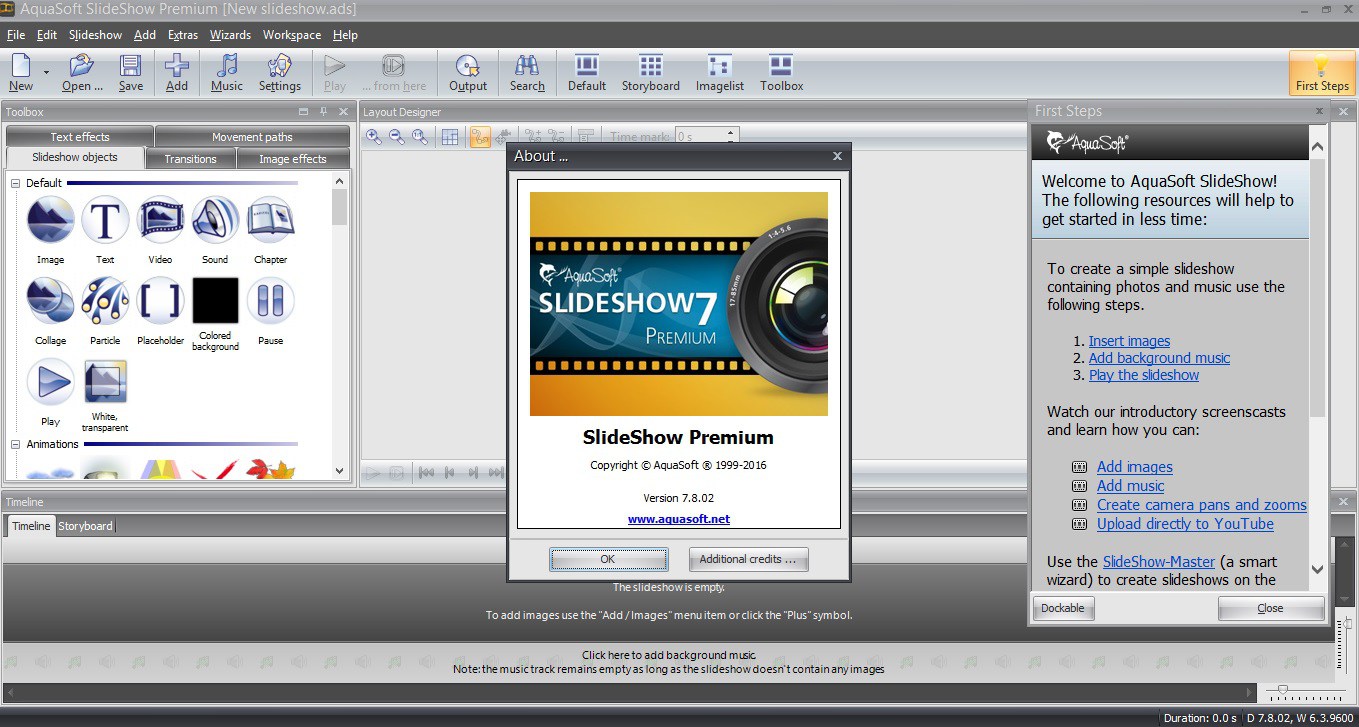Screen dimensions: 1359x727
Task: Open the Settings toolbar icon
Action: tap(280, 72)
